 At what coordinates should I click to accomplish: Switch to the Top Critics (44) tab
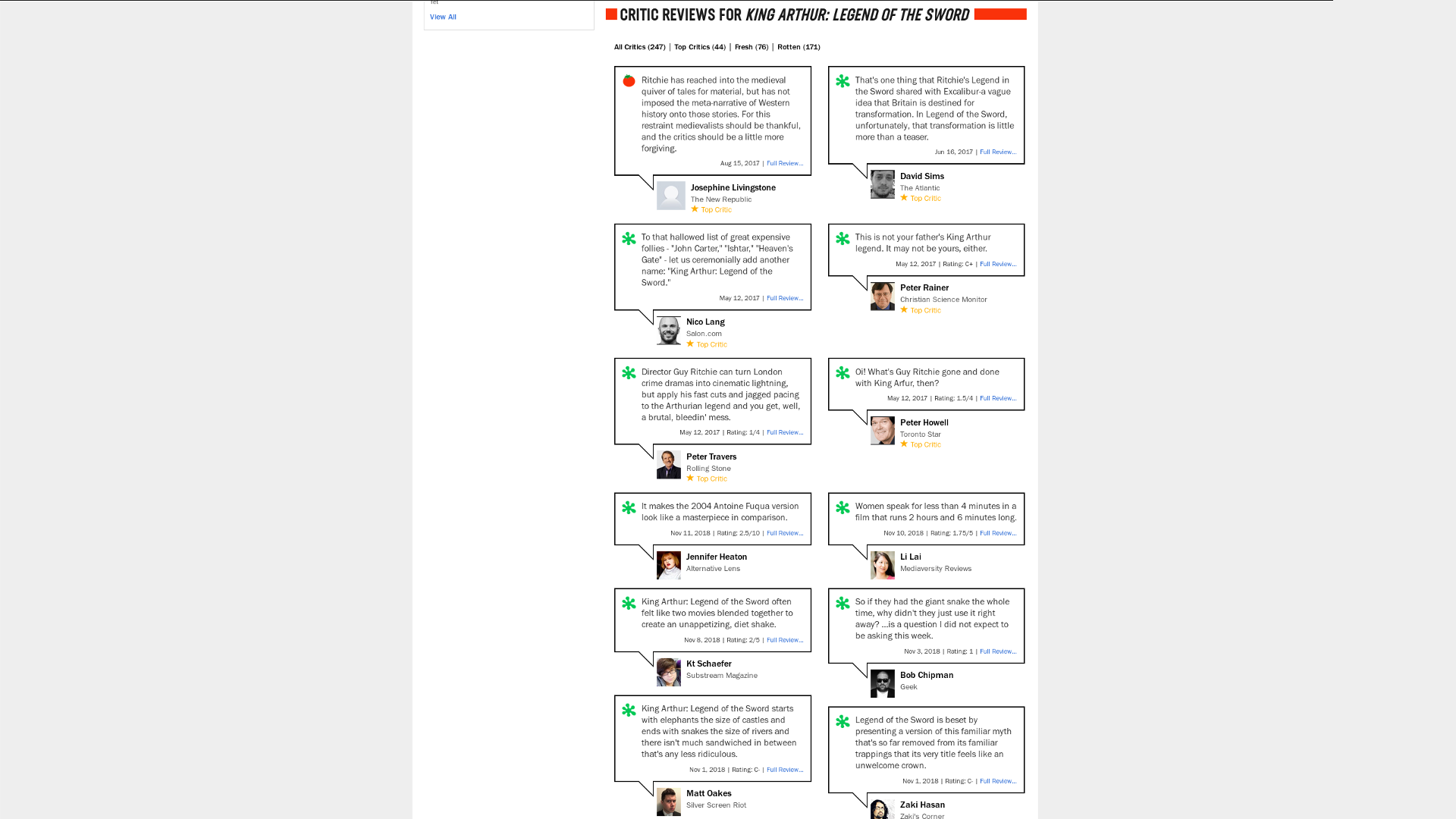[700, 47]
